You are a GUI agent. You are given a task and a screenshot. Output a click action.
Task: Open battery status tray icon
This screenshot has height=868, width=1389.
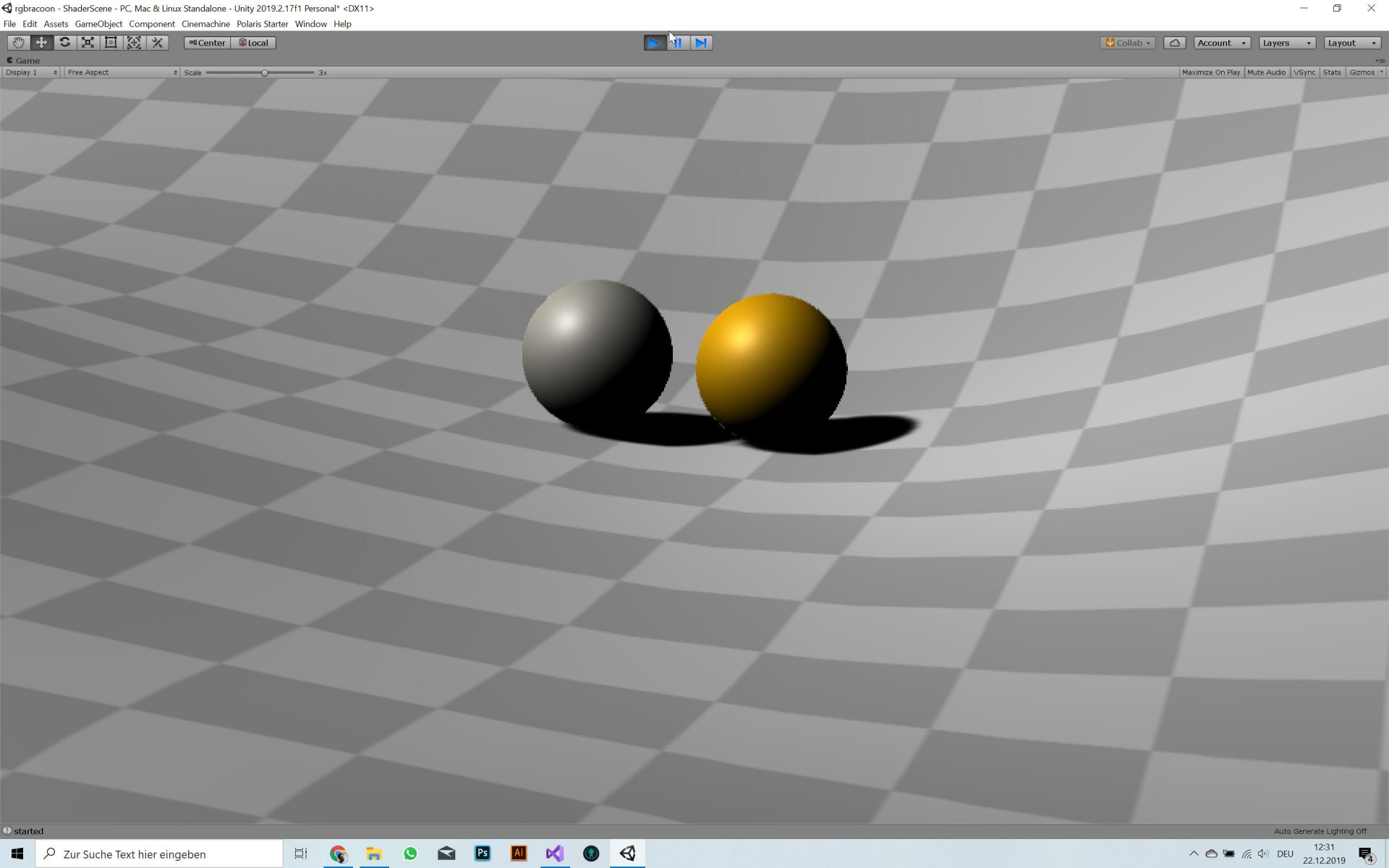pos(1229,854)
